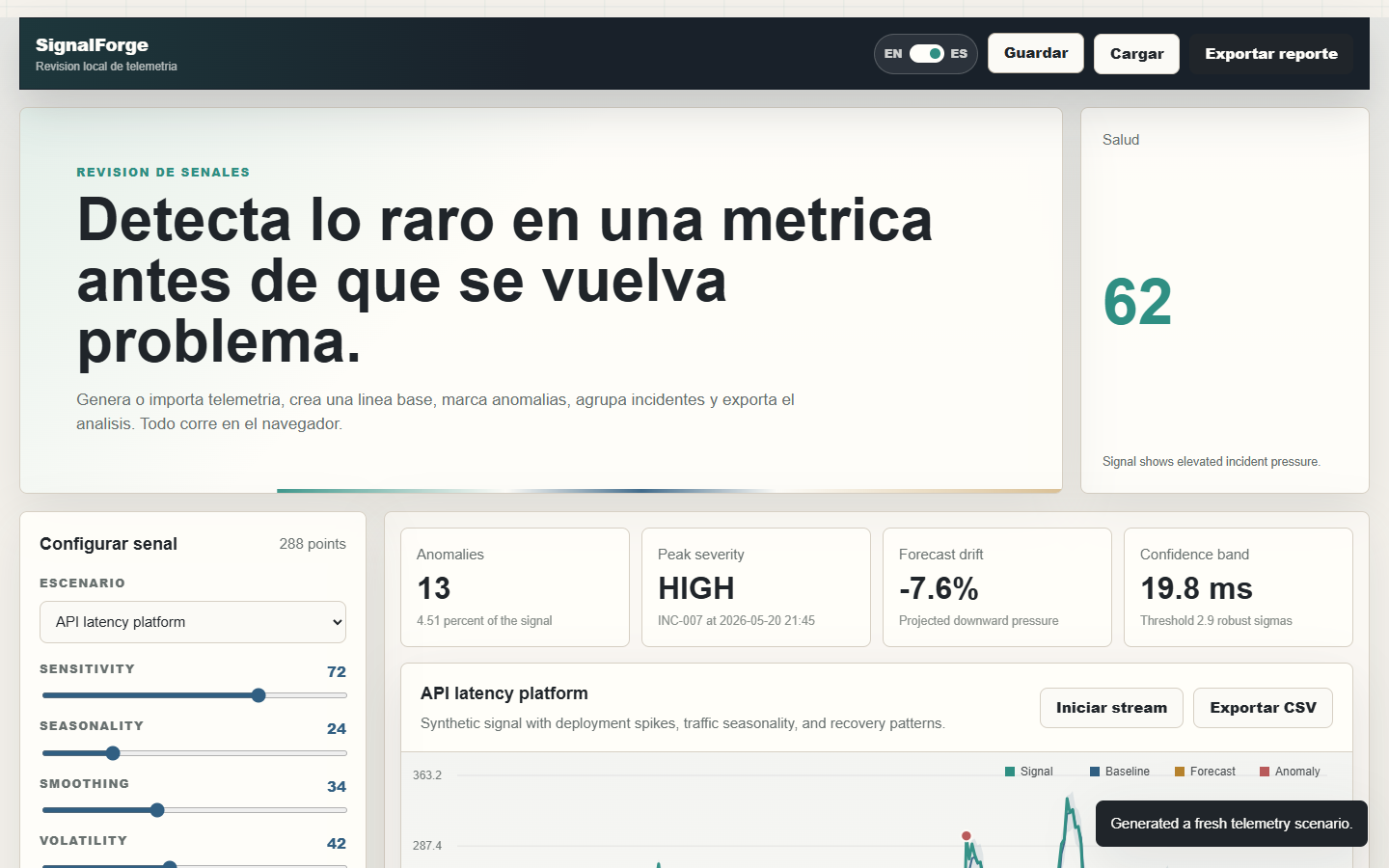Click the Forecast drift -7.6% value

click(939, 588)
